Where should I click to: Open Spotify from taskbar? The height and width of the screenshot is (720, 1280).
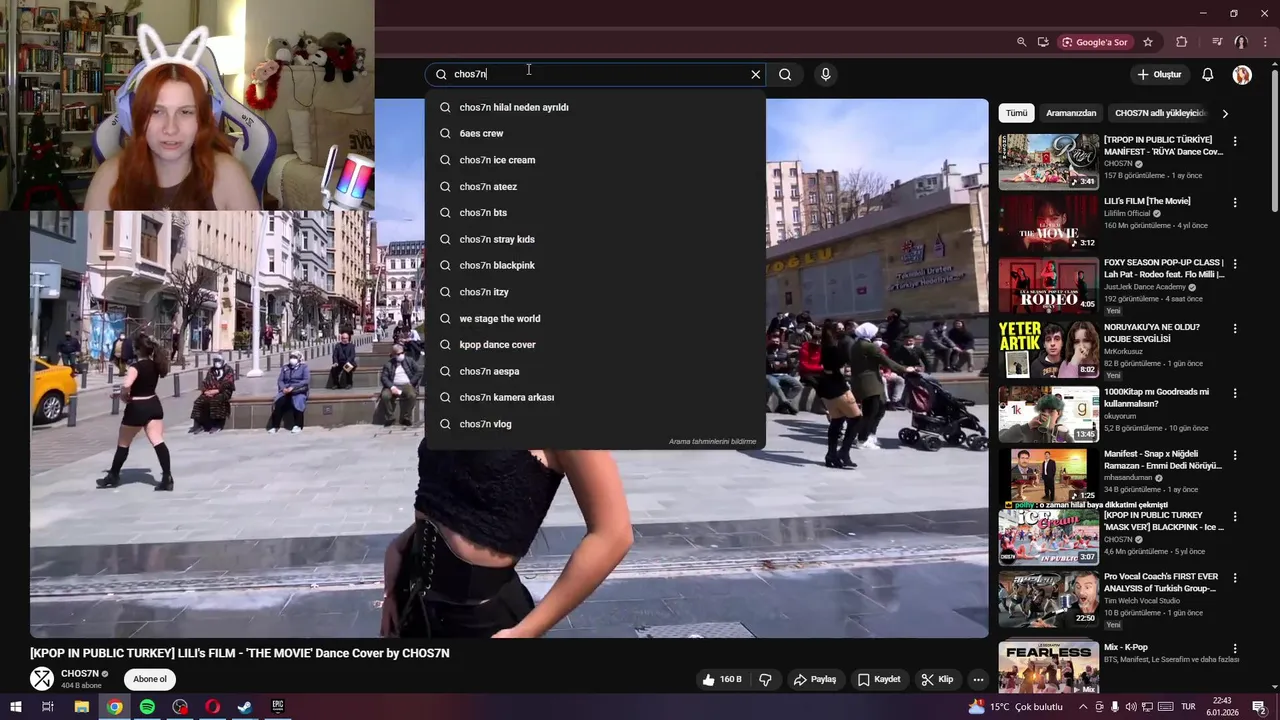tap(147, 707)
